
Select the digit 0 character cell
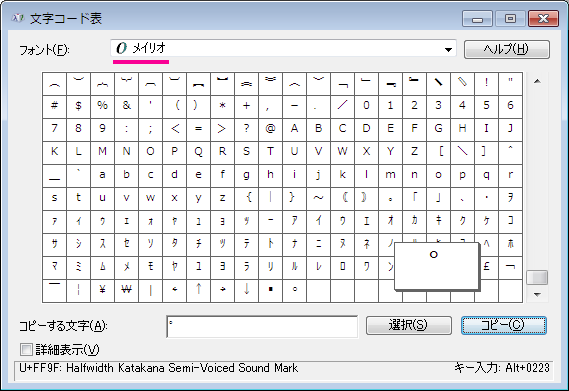tap(367, 106)
